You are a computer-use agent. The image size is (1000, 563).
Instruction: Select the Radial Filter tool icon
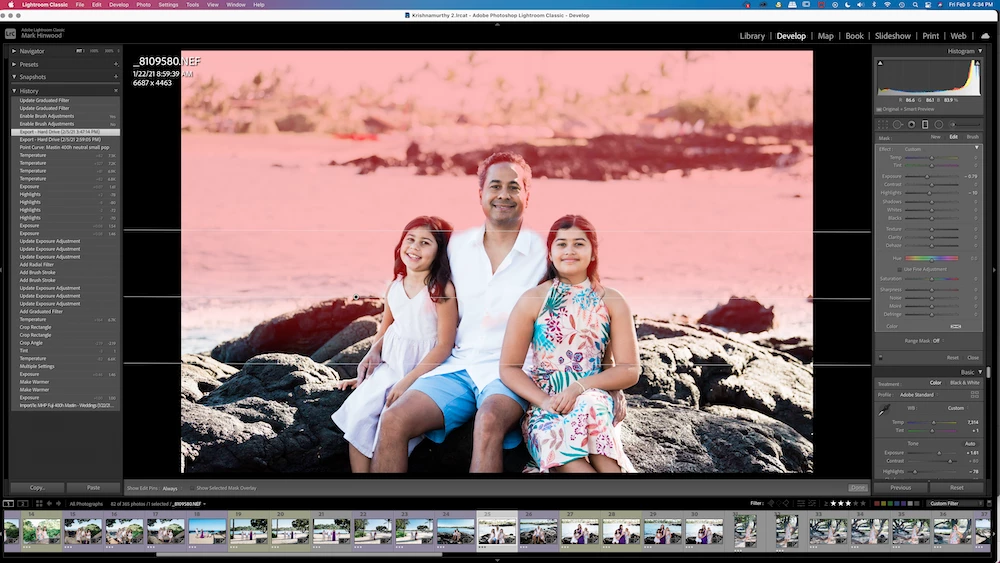pos(939,124)
